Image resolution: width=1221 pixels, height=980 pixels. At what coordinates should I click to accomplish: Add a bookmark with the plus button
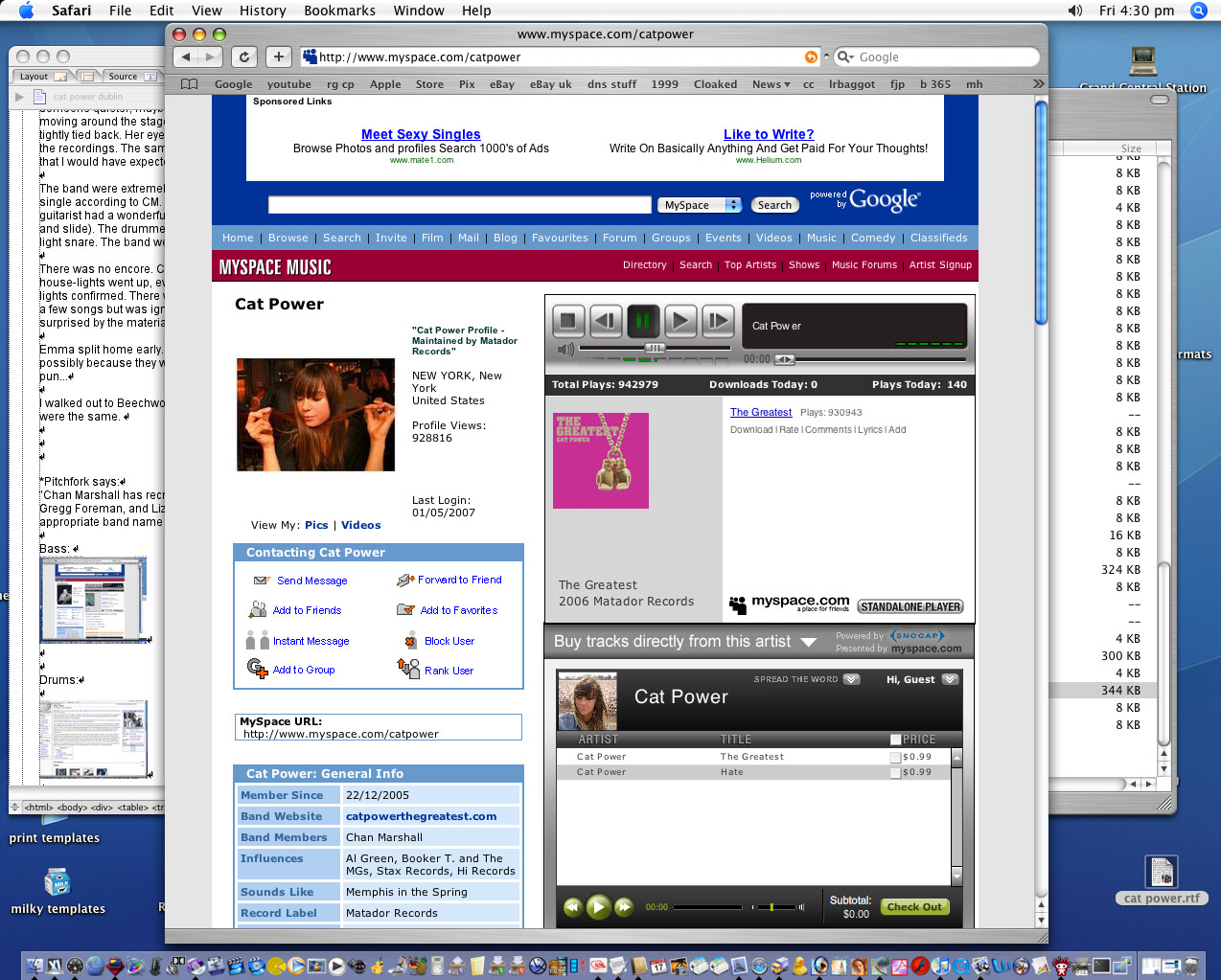click(278, 57)
